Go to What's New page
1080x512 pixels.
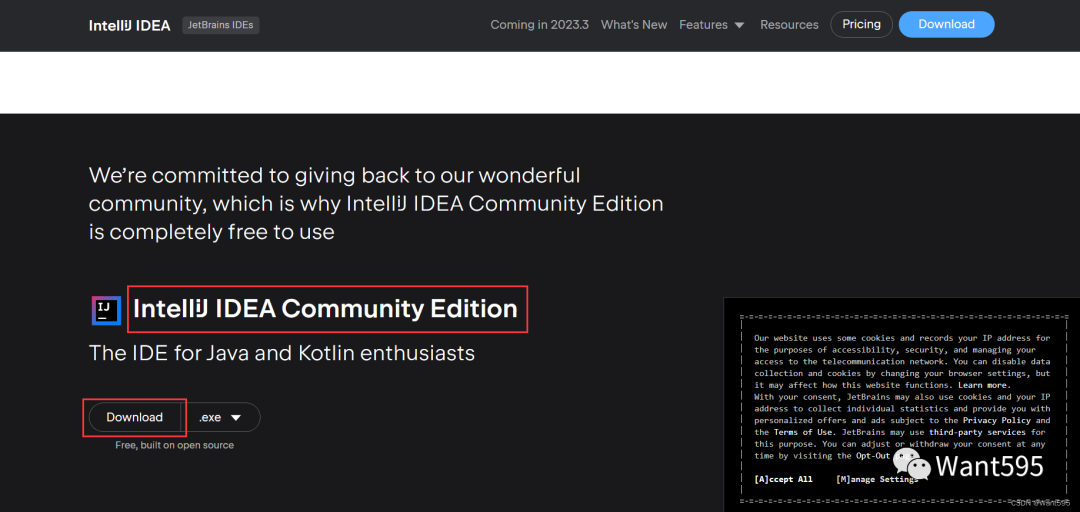pos(634,25)
